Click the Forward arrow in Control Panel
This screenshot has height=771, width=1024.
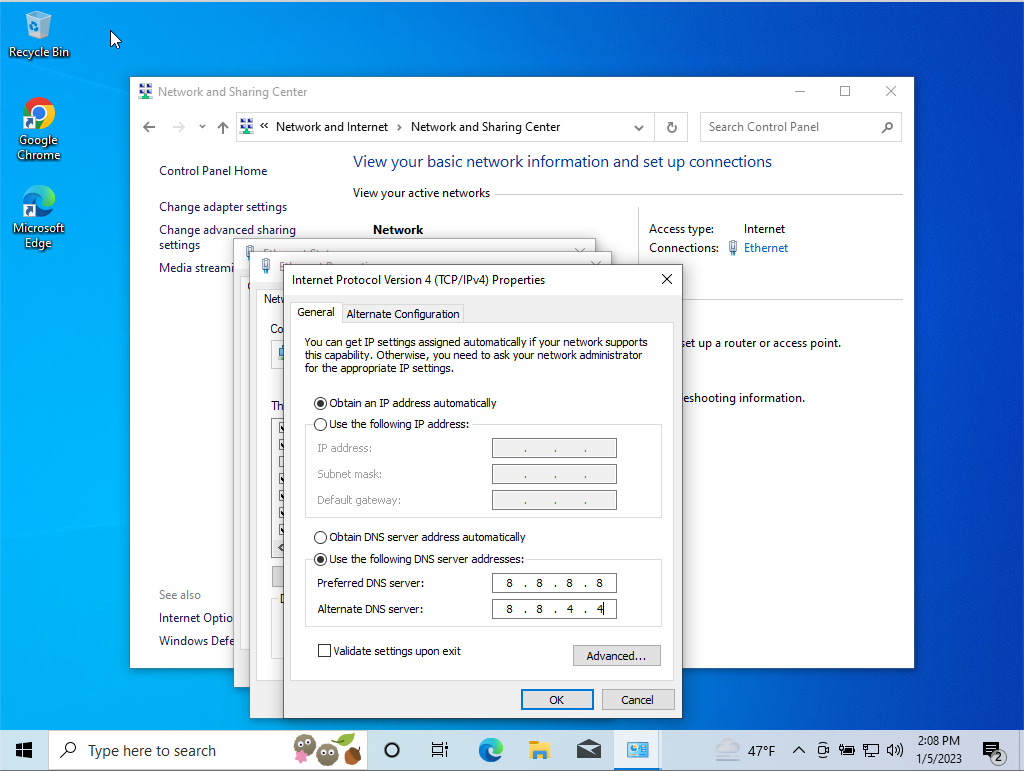(x=178, y=127)
